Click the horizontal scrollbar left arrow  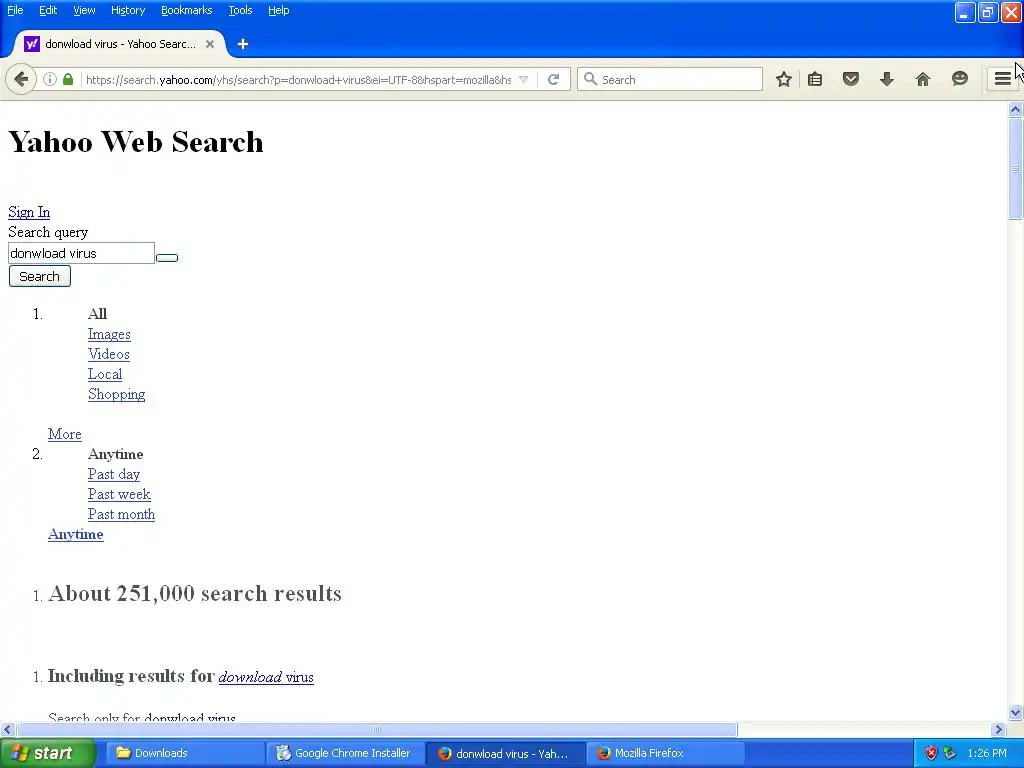click(x=7, y=729)
